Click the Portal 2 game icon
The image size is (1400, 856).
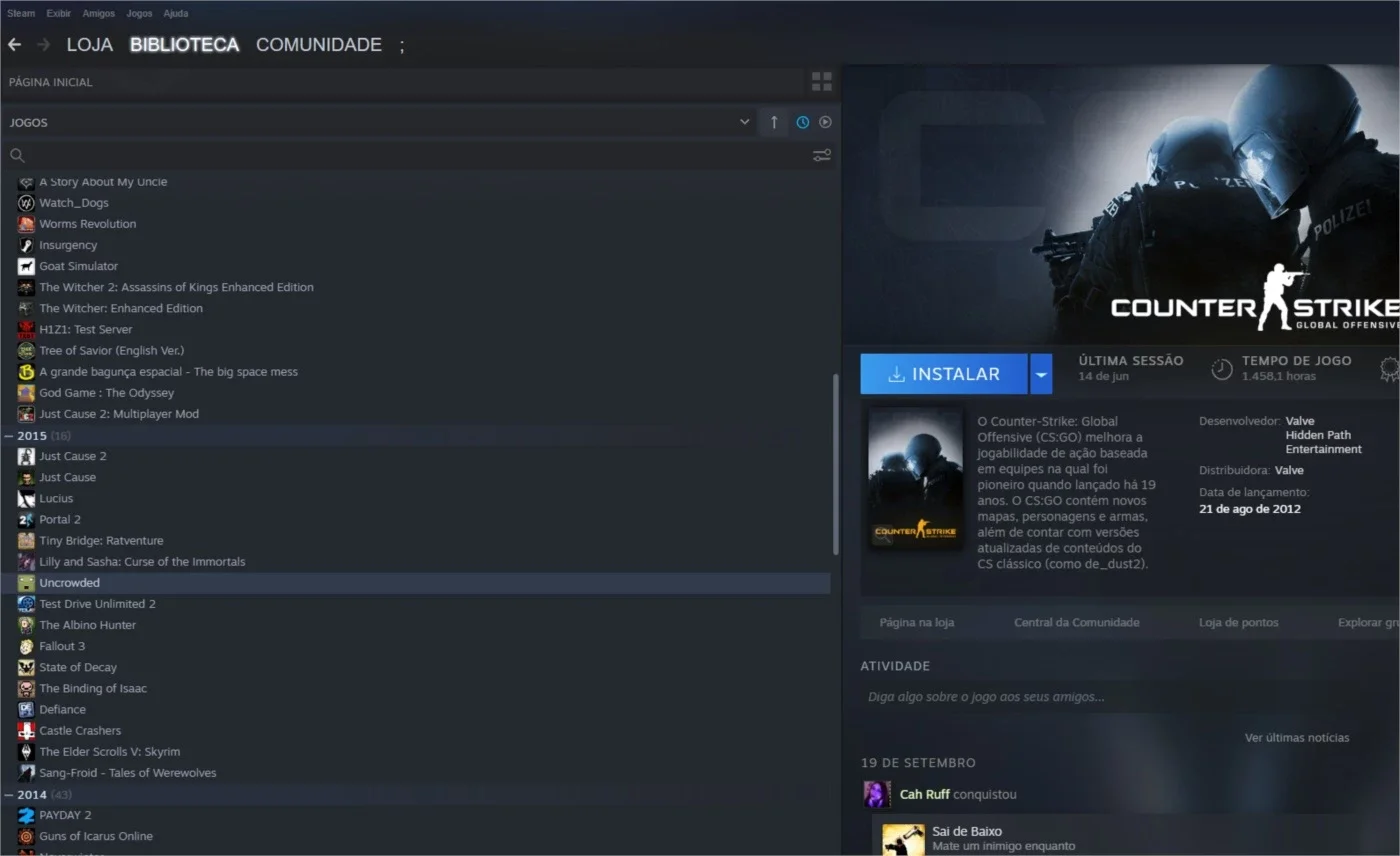(x=26, y=520)
